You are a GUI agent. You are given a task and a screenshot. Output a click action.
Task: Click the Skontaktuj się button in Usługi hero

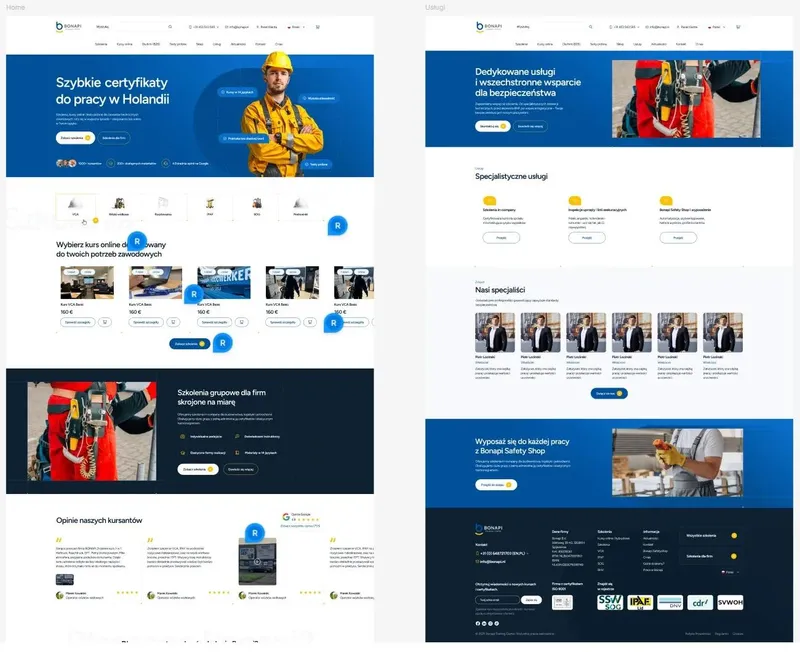(493, 126)
